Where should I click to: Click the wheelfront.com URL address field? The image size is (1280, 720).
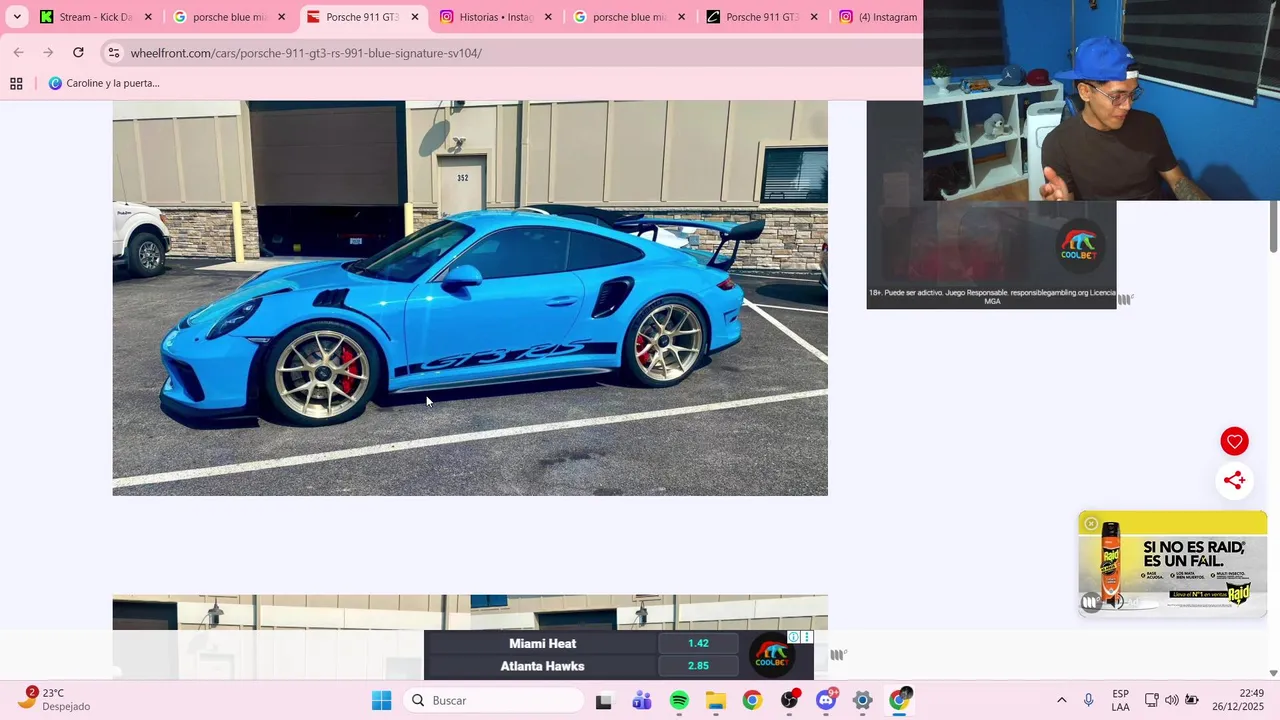(x=306, y=53)
